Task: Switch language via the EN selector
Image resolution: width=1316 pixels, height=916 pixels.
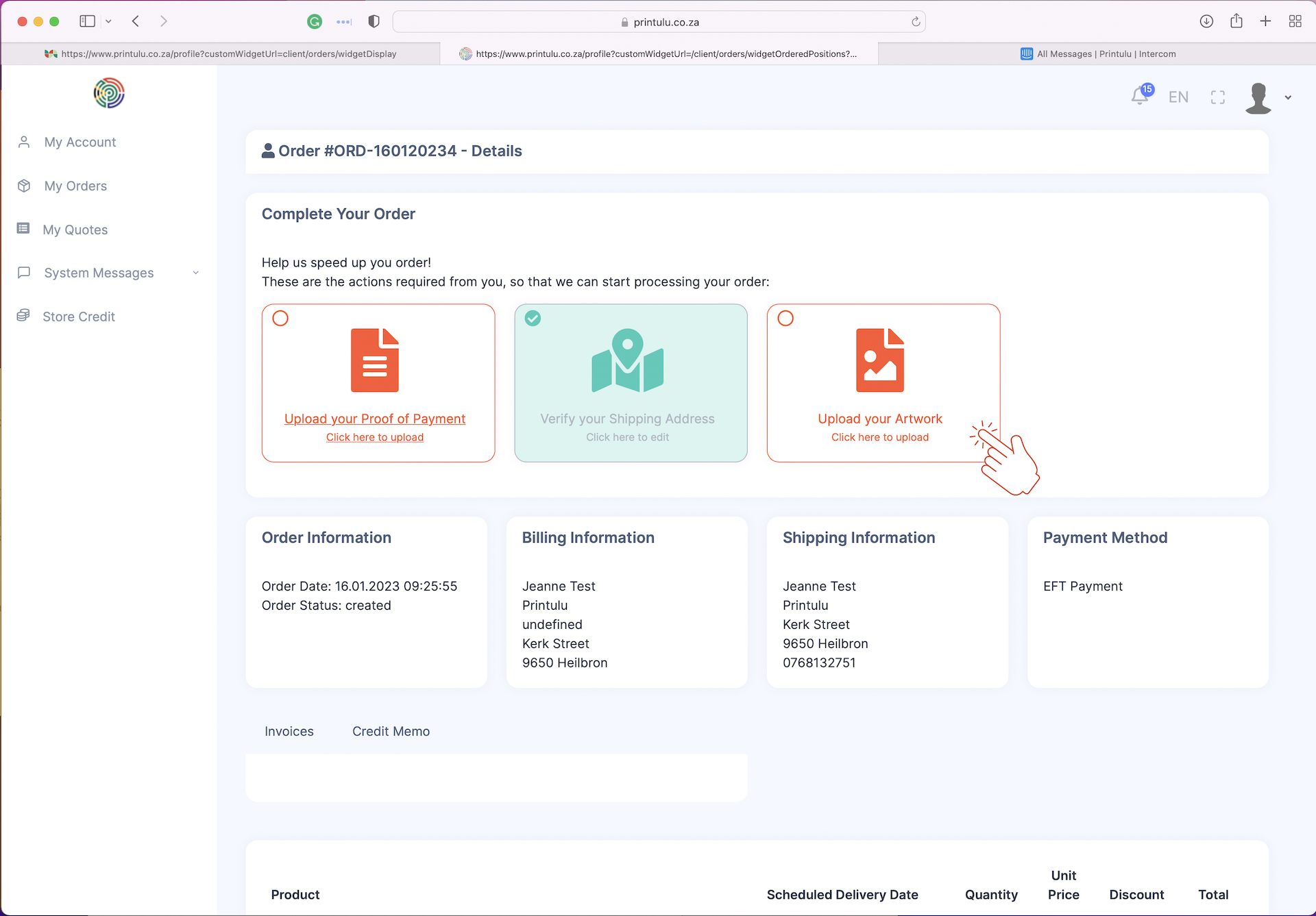Action: click(x=1178, y=97)
